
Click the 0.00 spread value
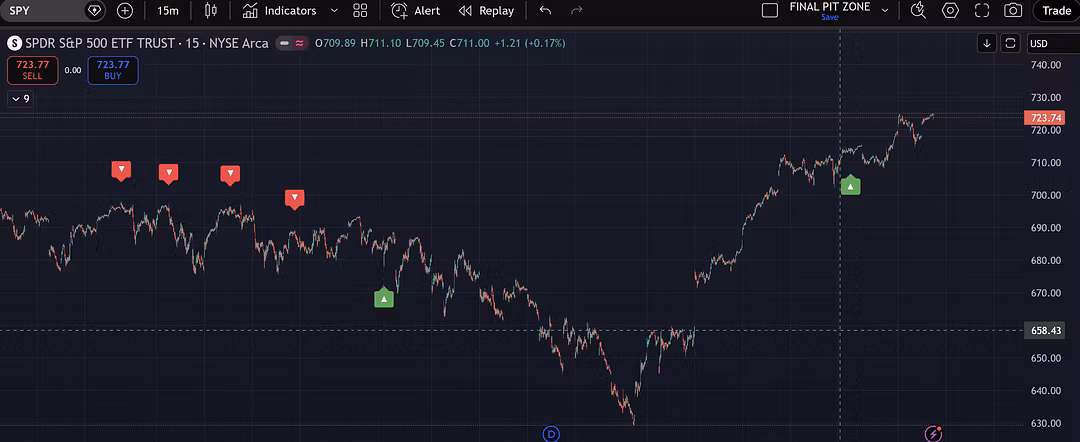coord(73,70)
